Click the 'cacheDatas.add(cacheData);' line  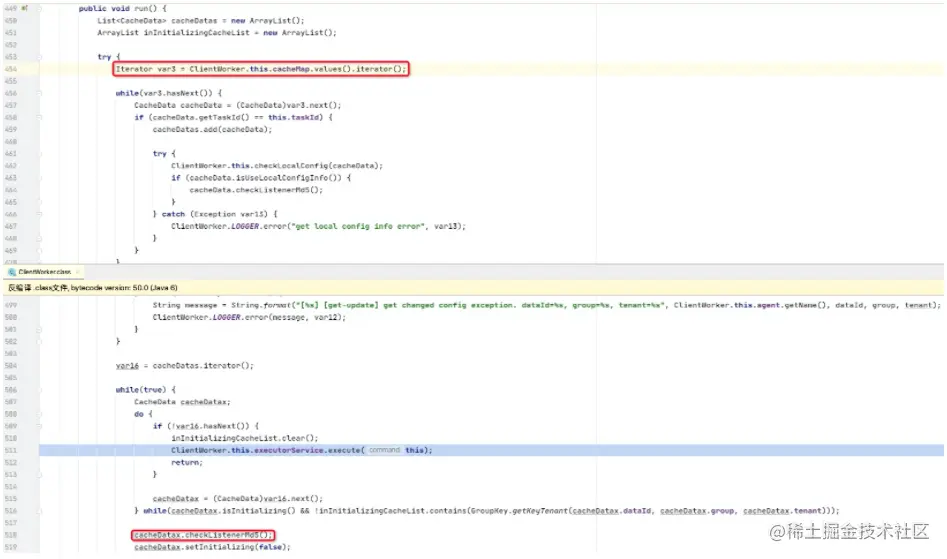(212, 129)
